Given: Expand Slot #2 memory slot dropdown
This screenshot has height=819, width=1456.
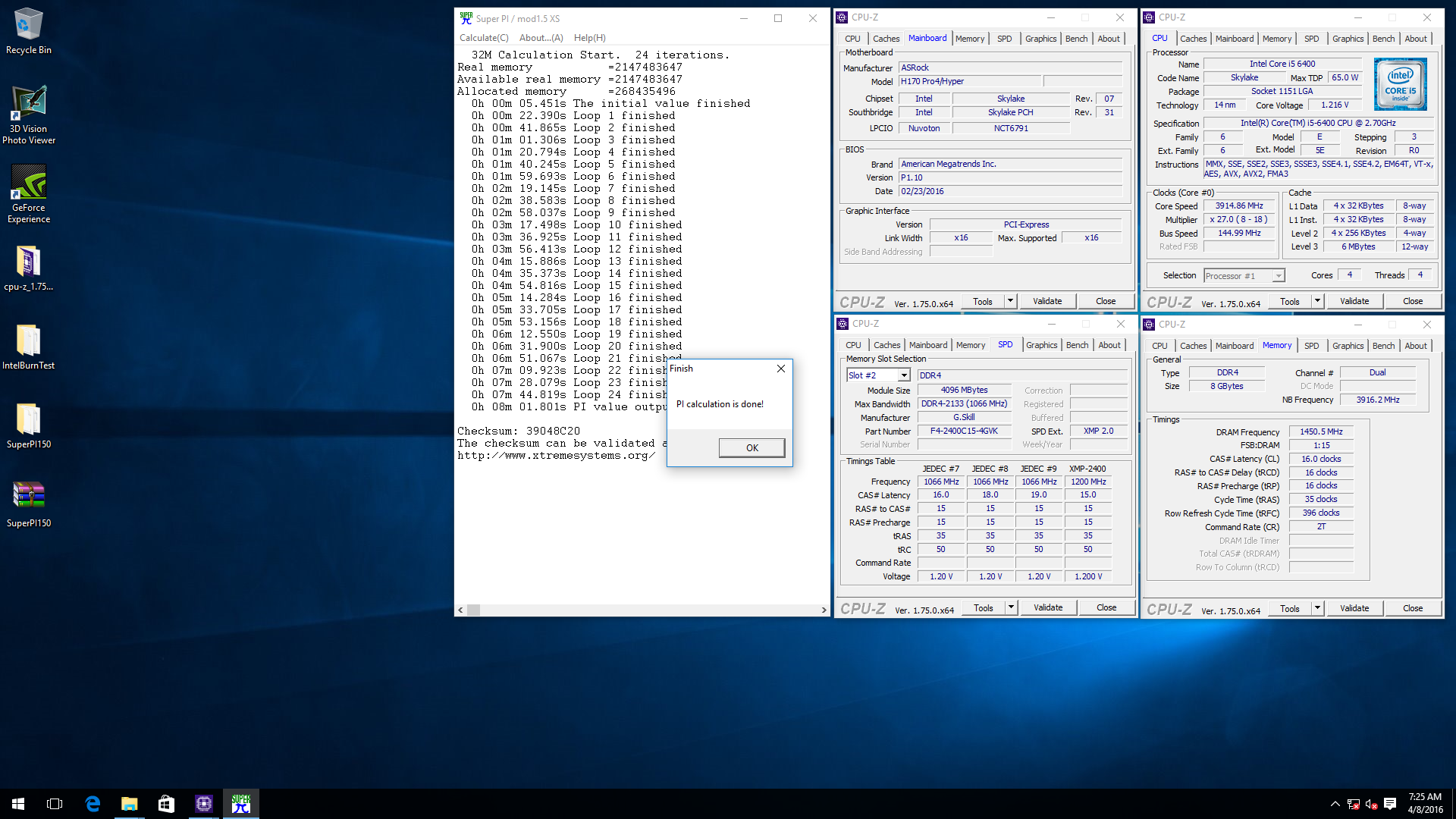Looking at the screenshot, I should [x=903, y=375].
